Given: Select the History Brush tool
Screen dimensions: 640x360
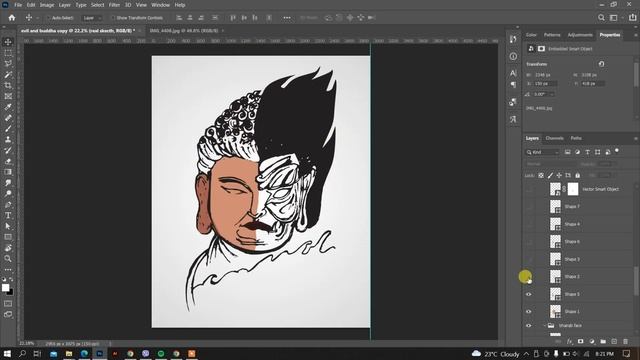Looking at the screenshot, I should coord(8,150).
